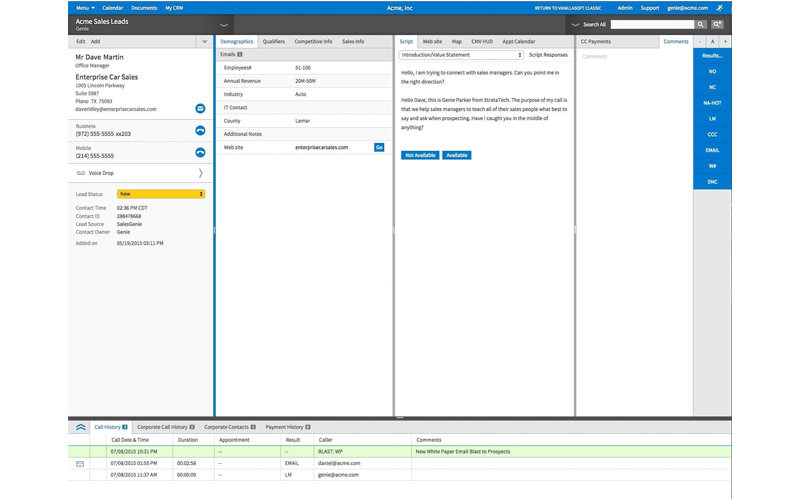Dial the Business phone number icon
Viewport: 800px width, 500px height.
(200, 131)
